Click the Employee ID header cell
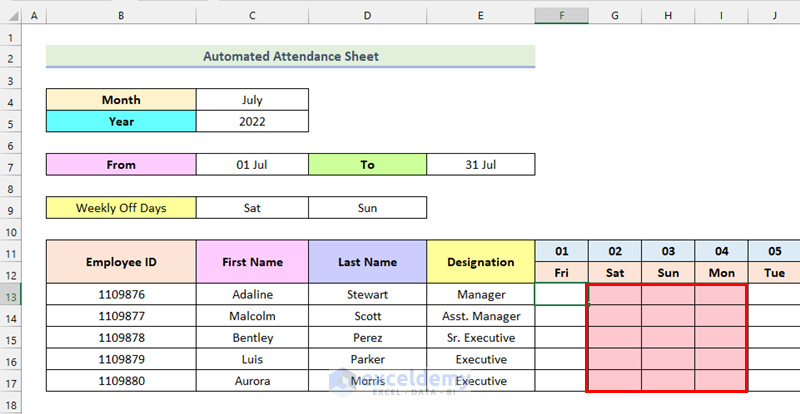Screen dimensions: 800x414 point(121,262)
